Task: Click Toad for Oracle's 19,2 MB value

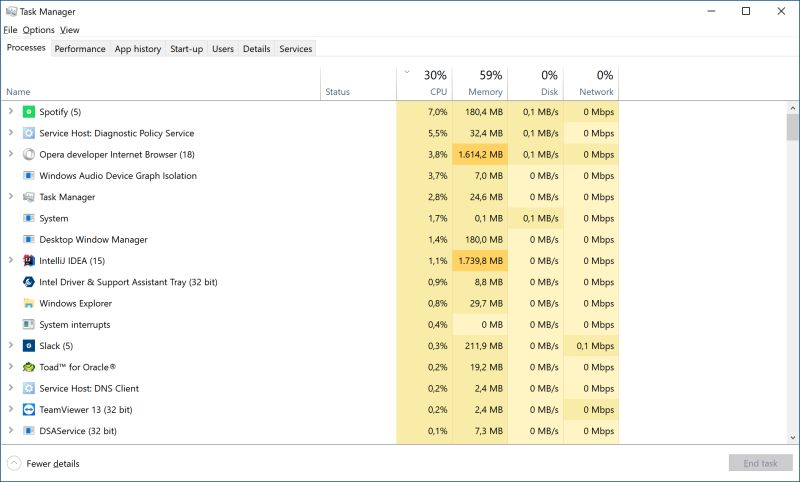Action: [x=486, y=367]
